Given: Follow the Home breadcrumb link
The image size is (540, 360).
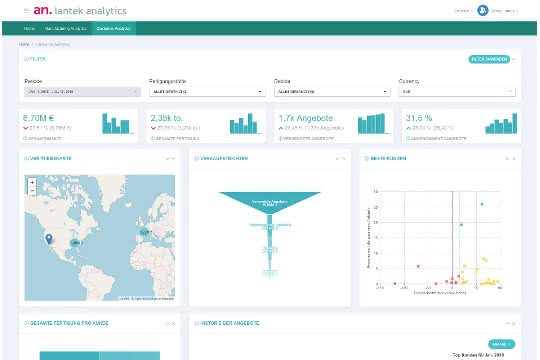Looking at the screenshot, I should (x=24, y=44).
